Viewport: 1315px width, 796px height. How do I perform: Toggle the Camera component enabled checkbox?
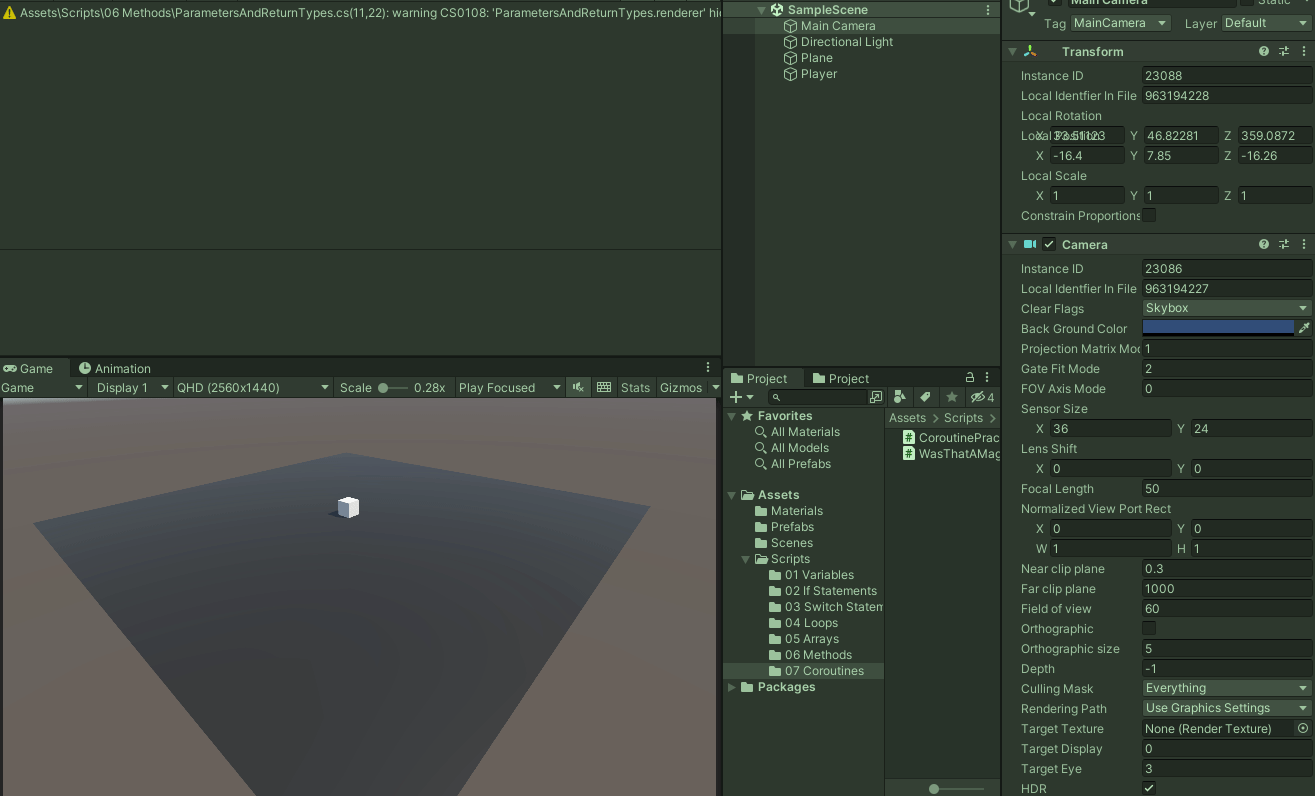point(1048,244)
